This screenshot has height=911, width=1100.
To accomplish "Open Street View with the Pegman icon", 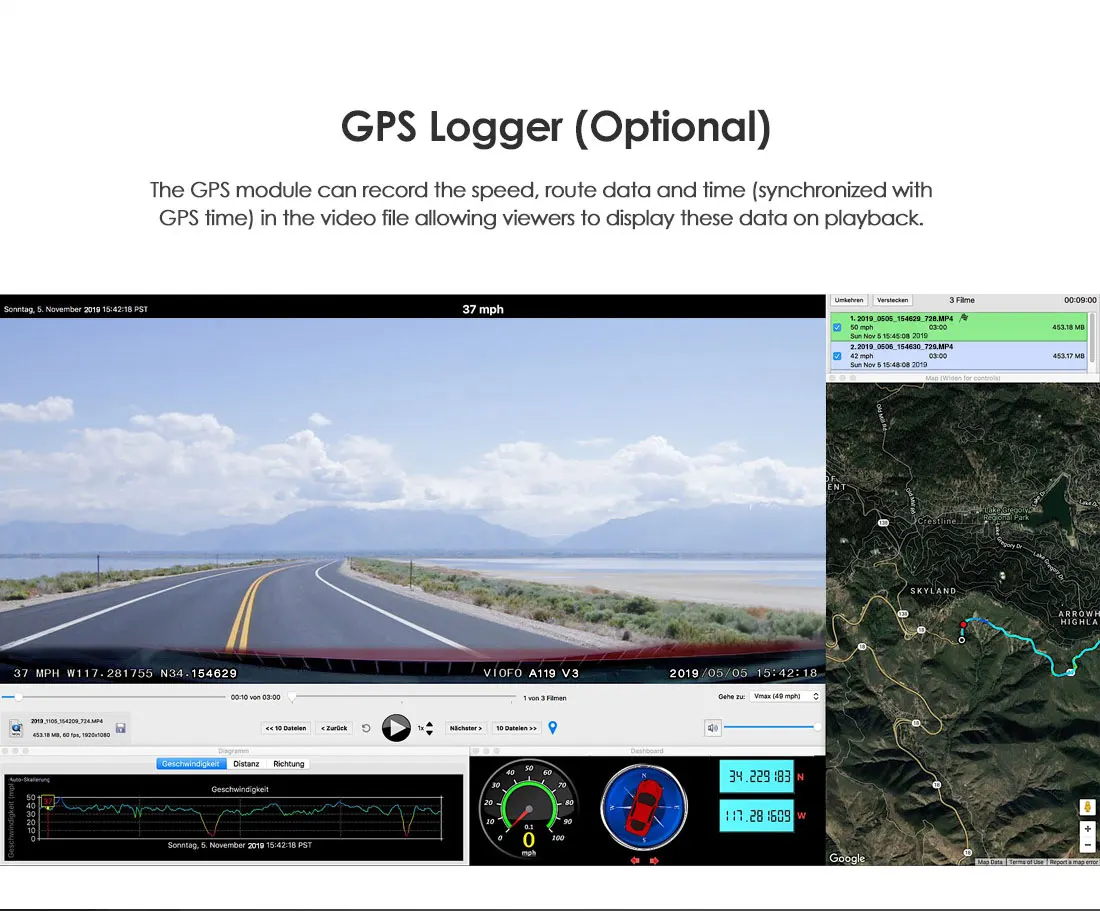I will click(x=1087, y=807).
